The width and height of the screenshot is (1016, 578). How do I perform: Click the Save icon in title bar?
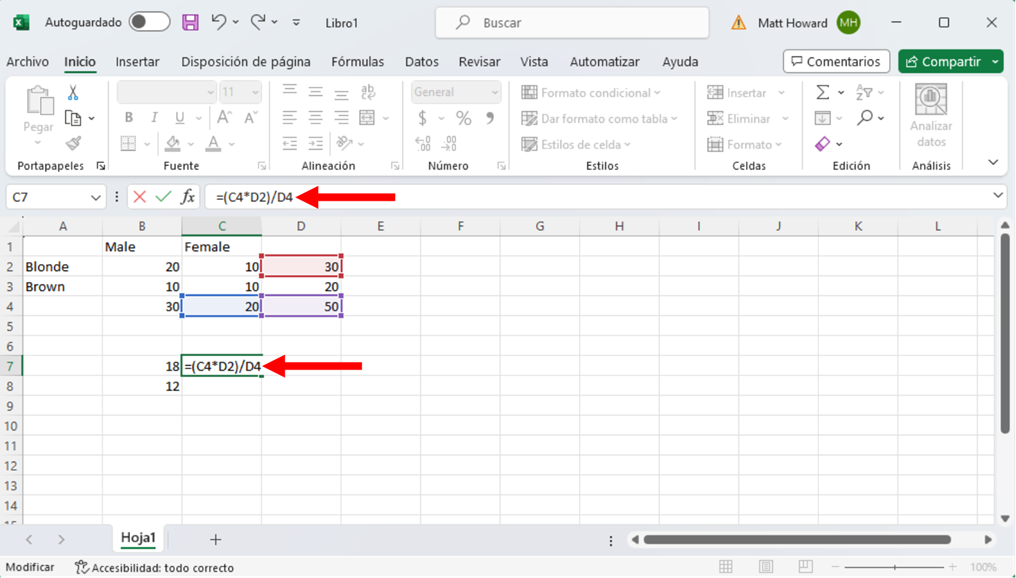190,22
